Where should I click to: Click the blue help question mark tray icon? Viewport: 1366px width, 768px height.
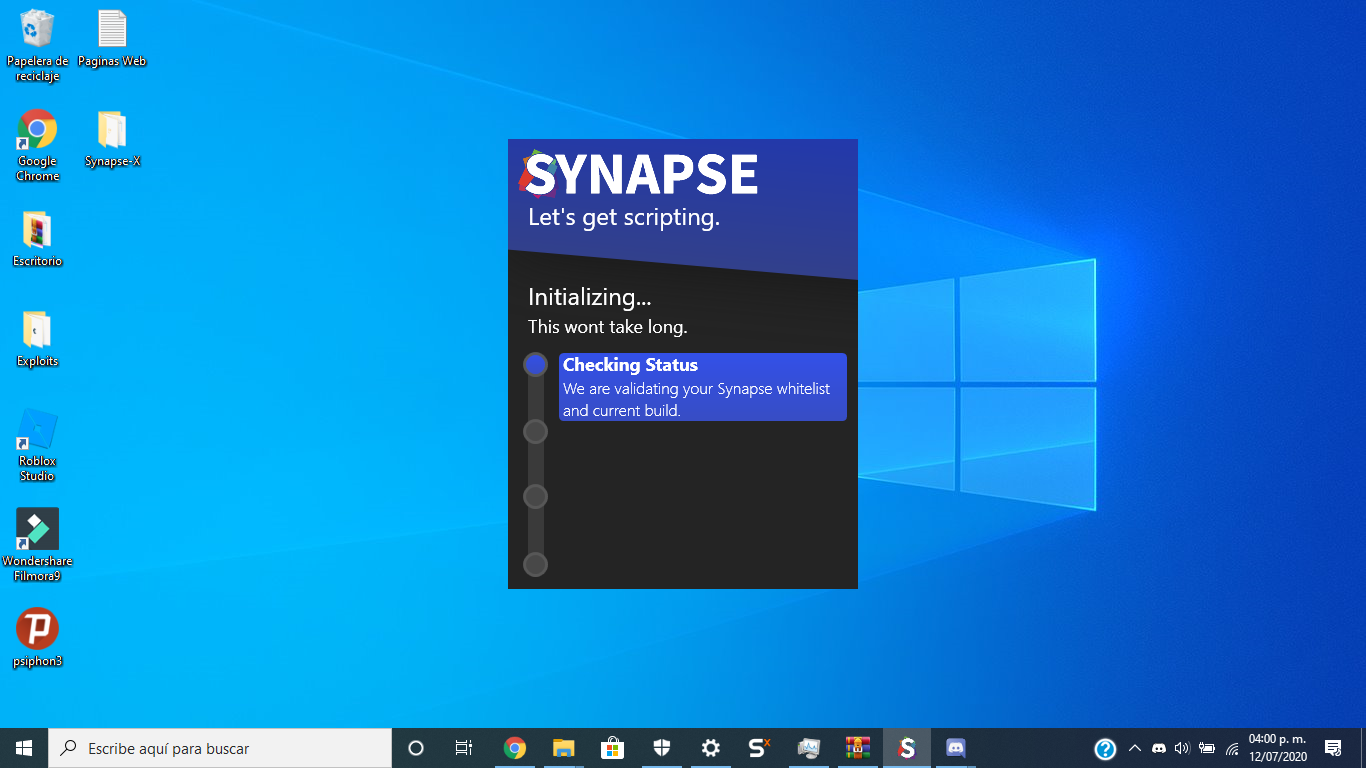click(1105, 749)
